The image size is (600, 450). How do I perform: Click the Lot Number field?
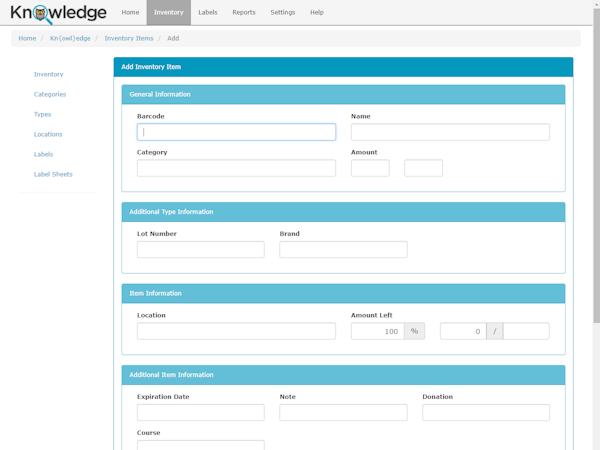(201, 249)
